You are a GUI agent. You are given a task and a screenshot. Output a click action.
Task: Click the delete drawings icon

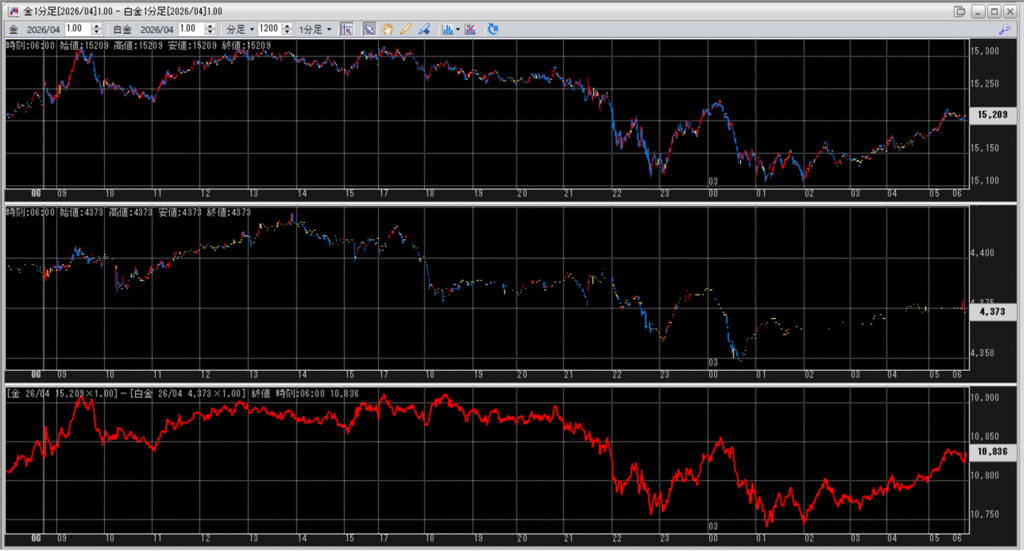(x=470, y=29)
